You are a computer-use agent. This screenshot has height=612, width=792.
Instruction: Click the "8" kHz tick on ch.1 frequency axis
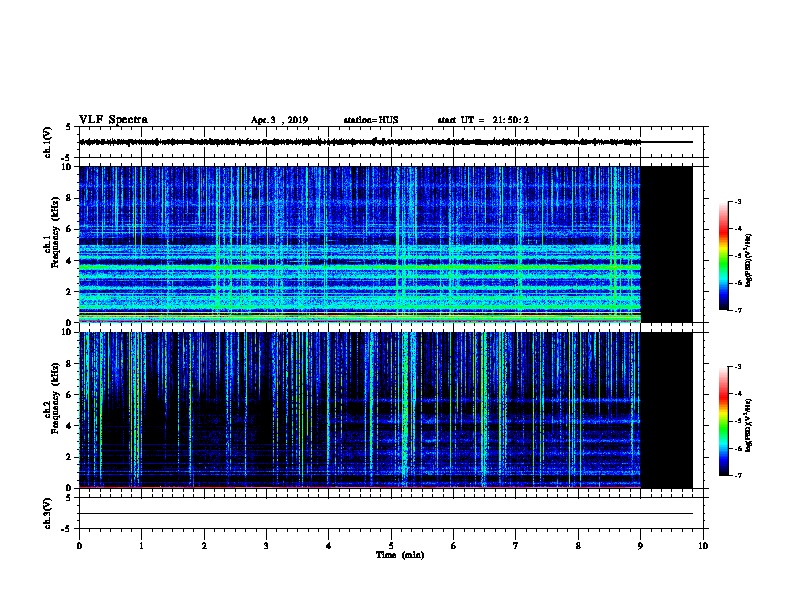coord(69,198)
